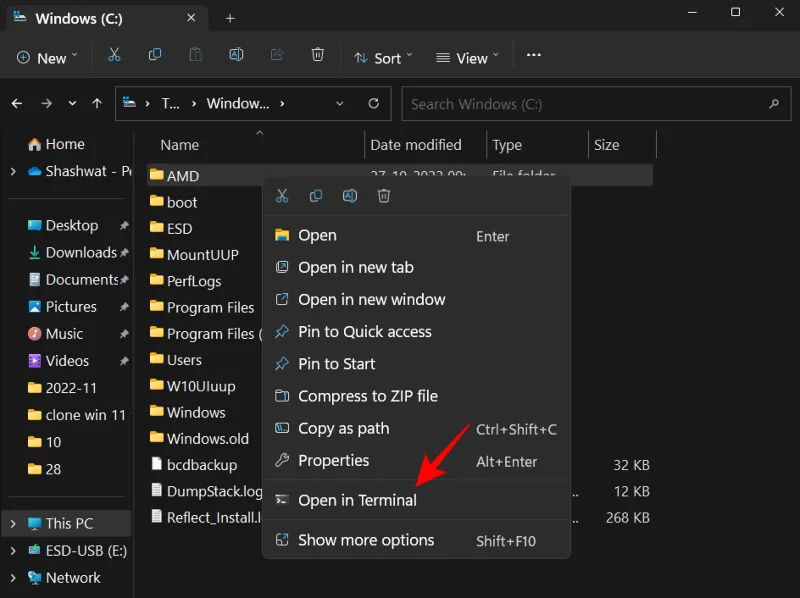
Task: Open the Sort dropdown
Action: pos(383,58)
